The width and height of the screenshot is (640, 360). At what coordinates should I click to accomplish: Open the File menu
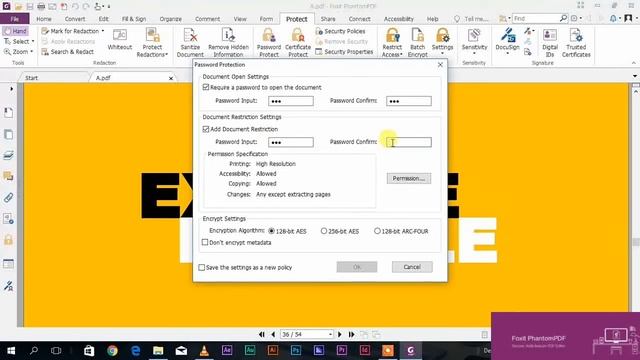point(15,19)
